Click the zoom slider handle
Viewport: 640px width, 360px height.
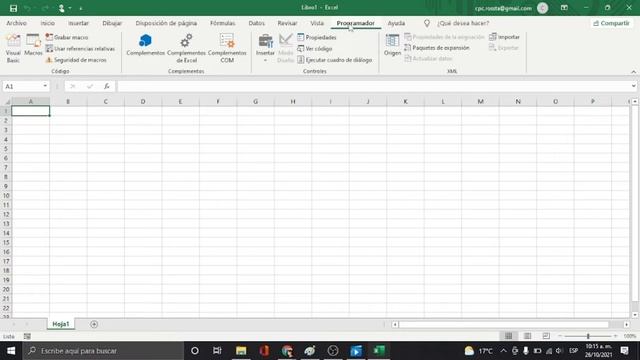pos(588,336)
